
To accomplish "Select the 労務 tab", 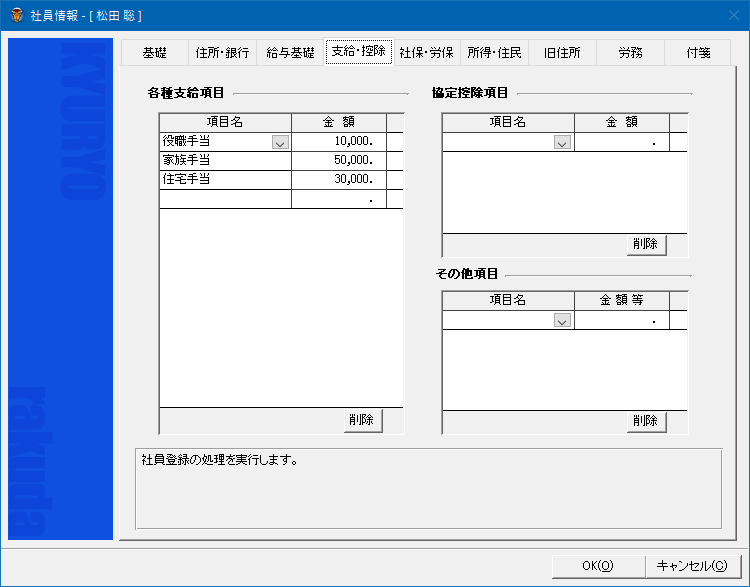I will pyautogui.click(x=630, y=53).
